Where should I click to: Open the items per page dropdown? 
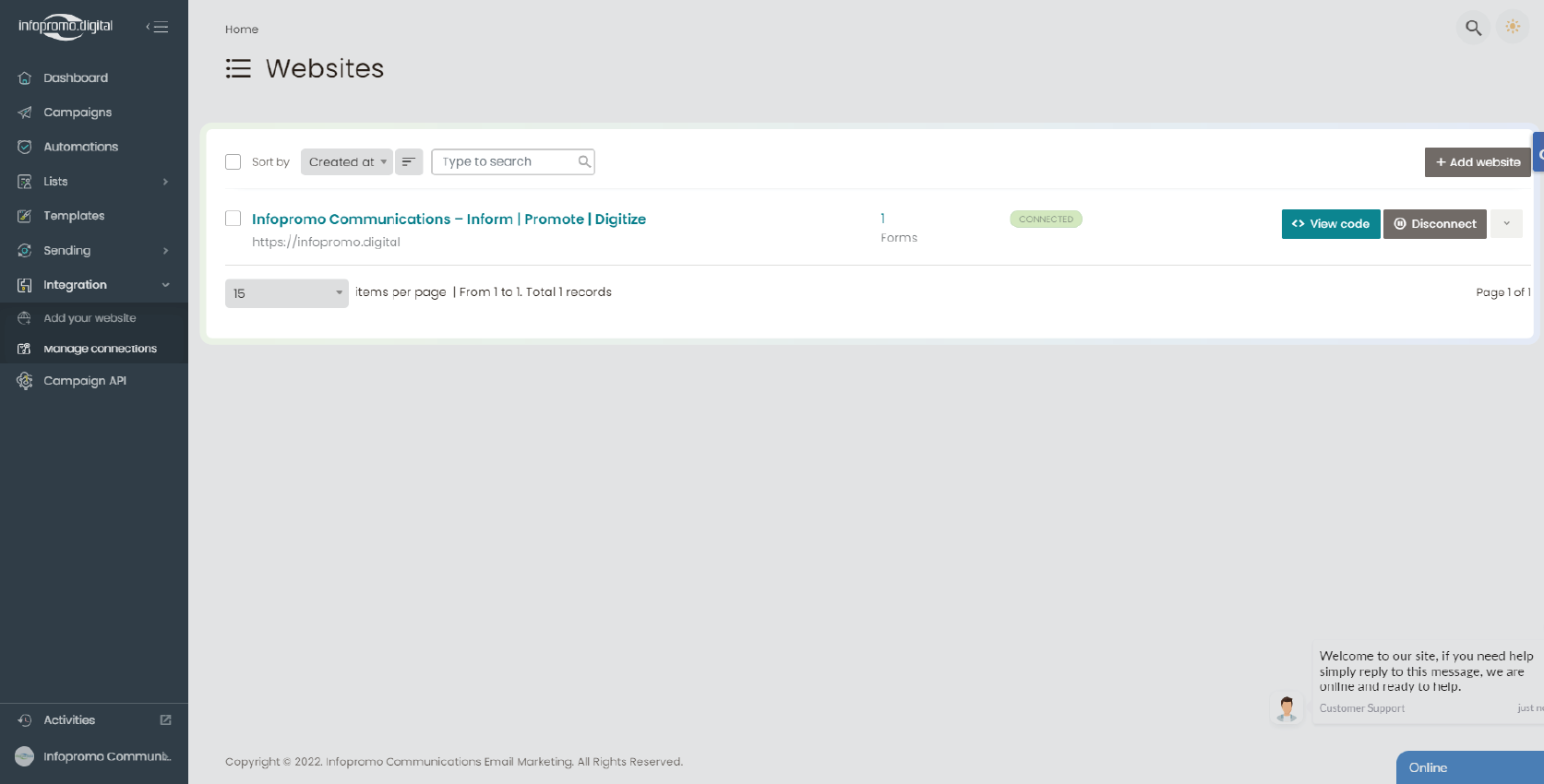click(x=287, y=293)
